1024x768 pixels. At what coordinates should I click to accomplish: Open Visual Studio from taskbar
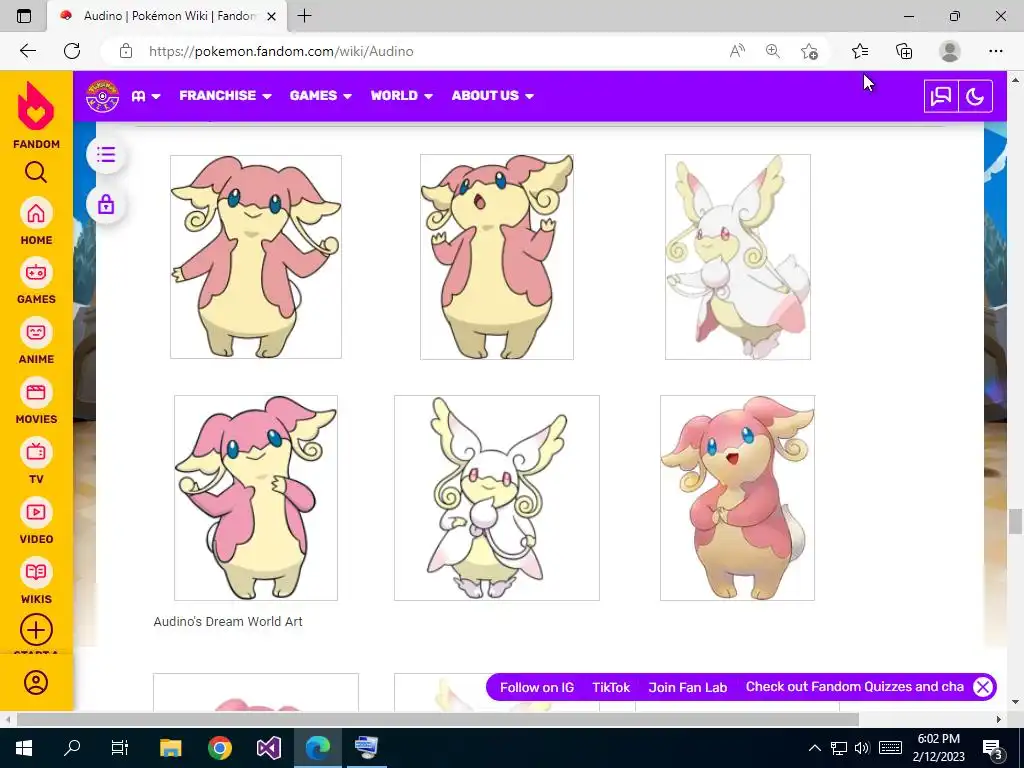(269, 747)
